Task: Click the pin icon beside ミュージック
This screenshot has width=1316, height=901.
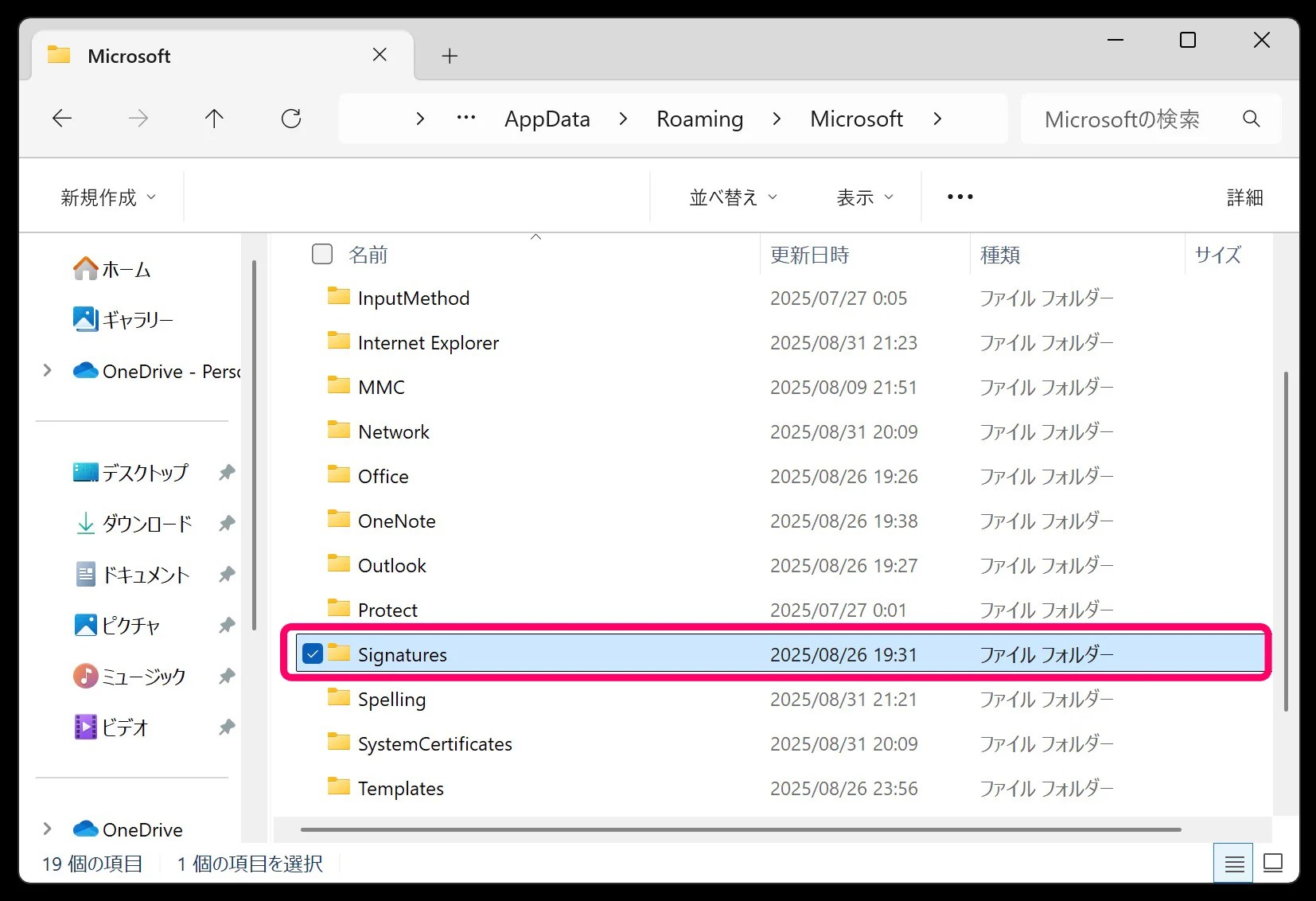Action: (227, 677)
